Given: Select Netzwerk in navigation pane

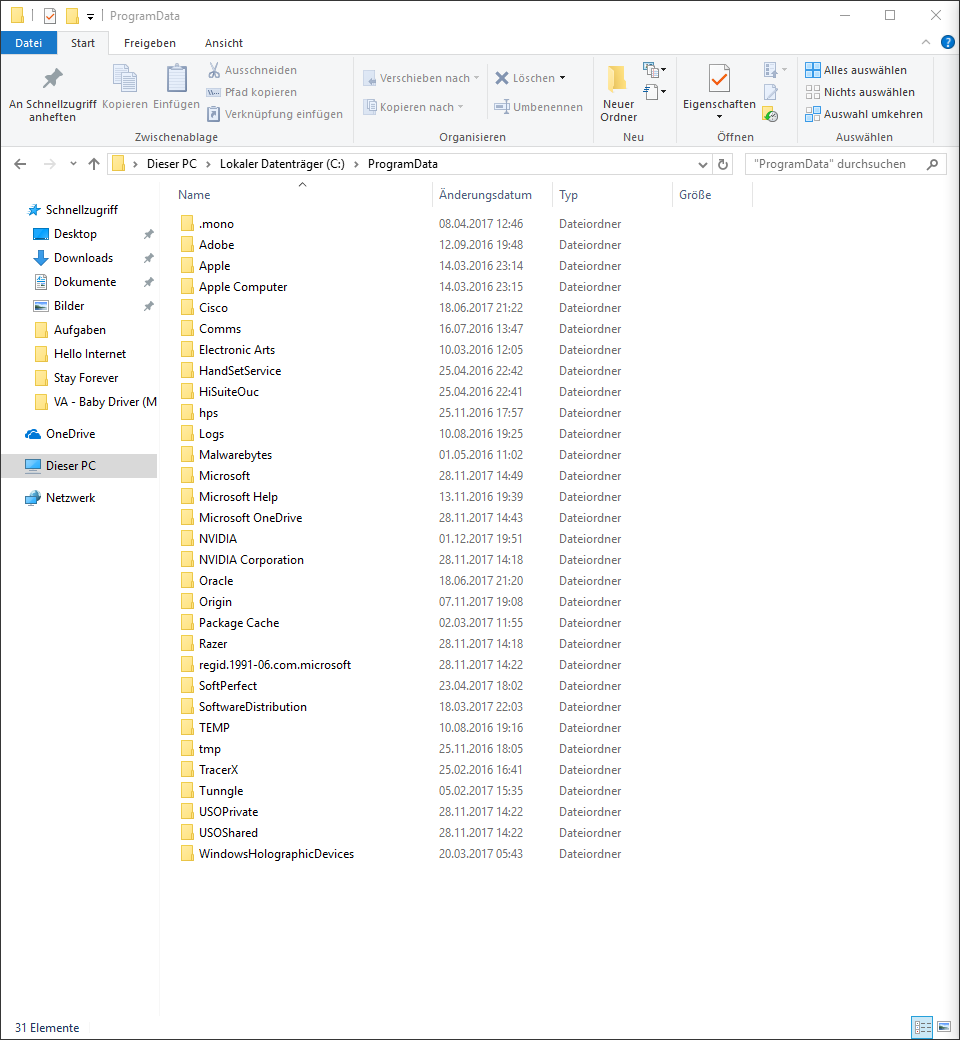Looking at the screenshot, I should click(70, 498).
